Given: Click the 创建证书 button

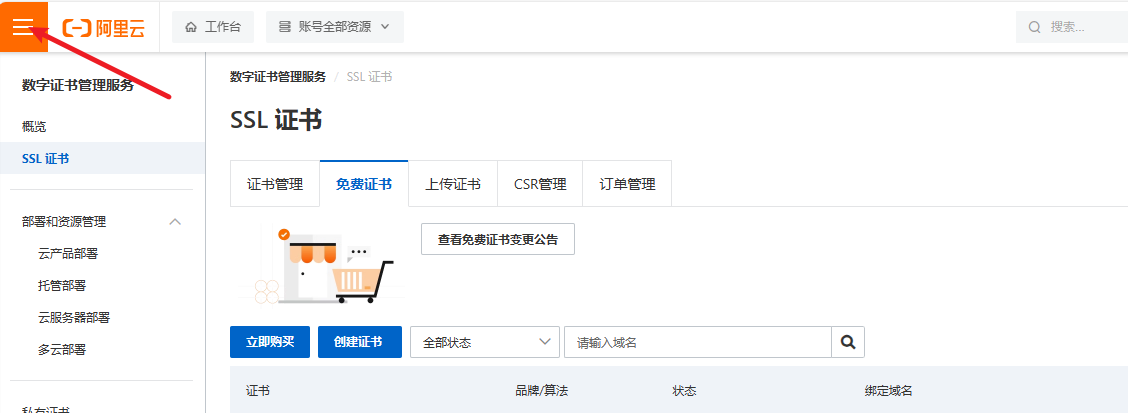Looking at the screenshot, I should [x=360, y=342].
